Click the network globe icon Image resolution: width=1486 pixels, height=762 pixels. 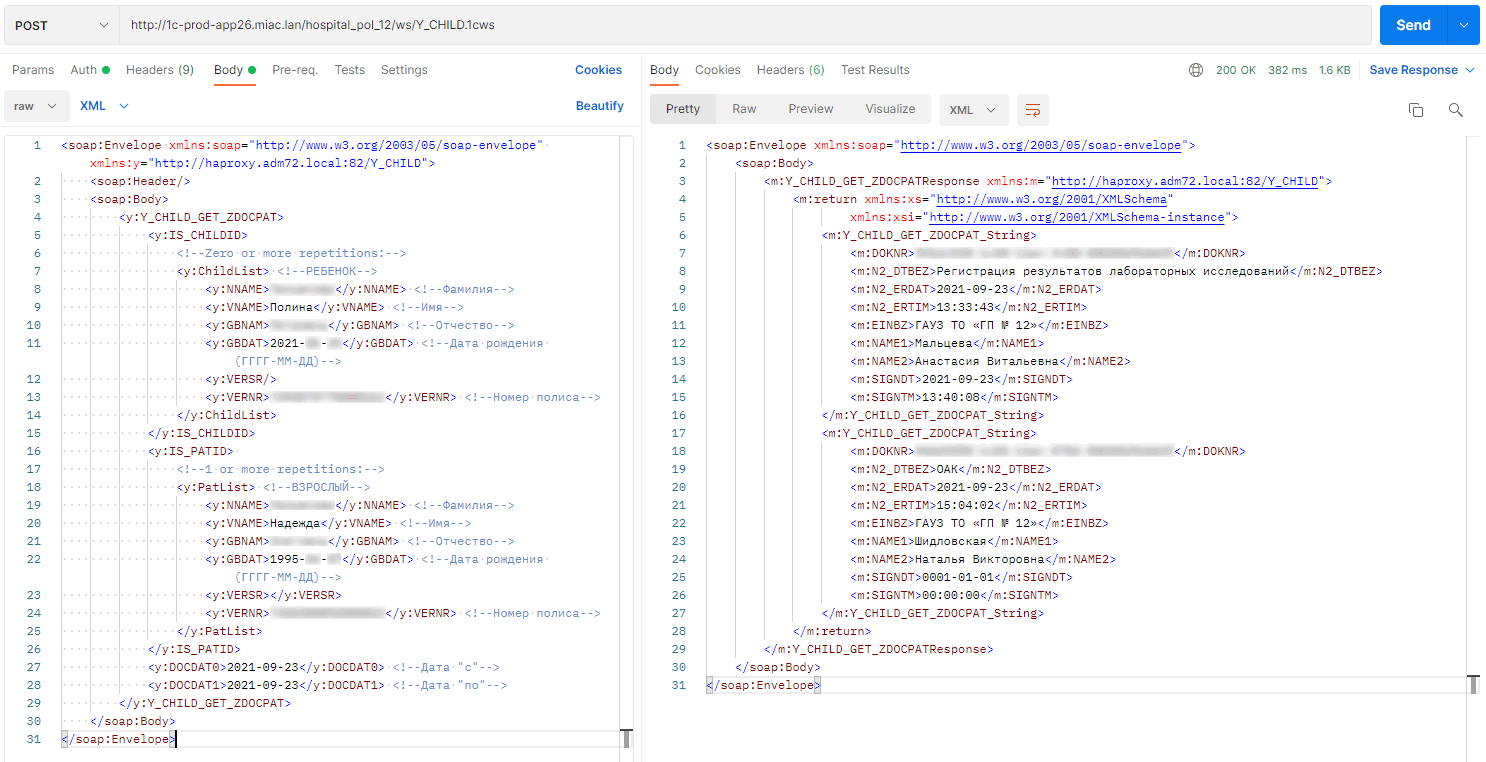pyautogui.click(x=1196, y=70)
